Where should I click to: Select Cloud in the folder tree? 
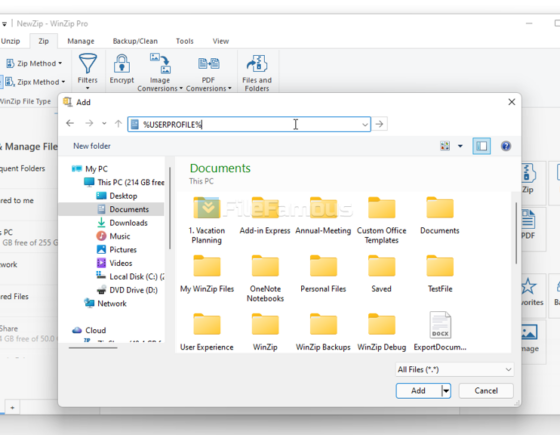pos(89,330)
